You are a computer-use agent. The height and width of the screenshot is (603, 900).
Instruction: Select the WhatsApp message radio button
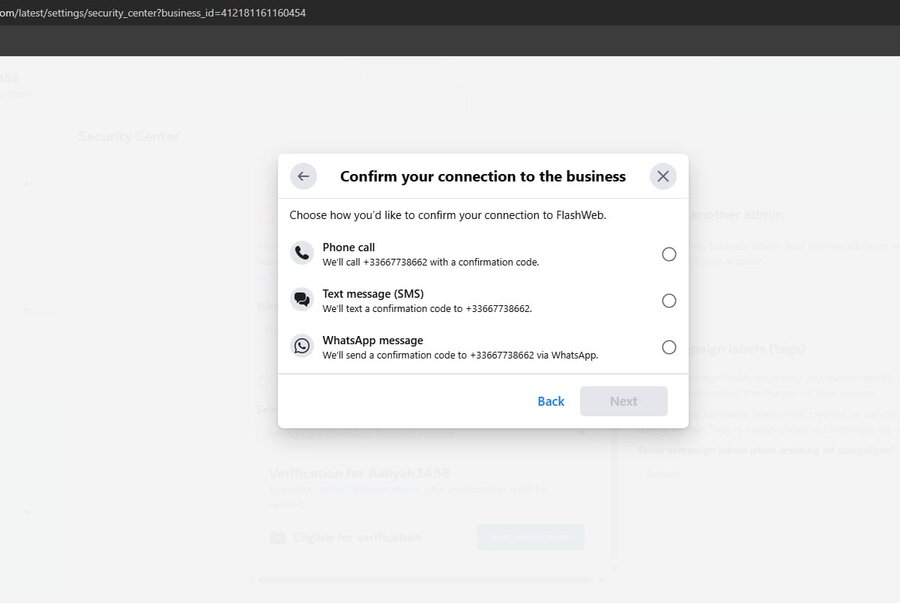point(669,347)
